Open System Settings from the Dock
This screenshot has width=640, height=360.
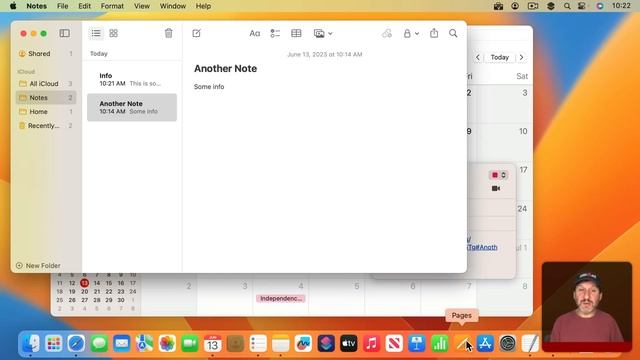pyautogui.click(x=508, y=343)
